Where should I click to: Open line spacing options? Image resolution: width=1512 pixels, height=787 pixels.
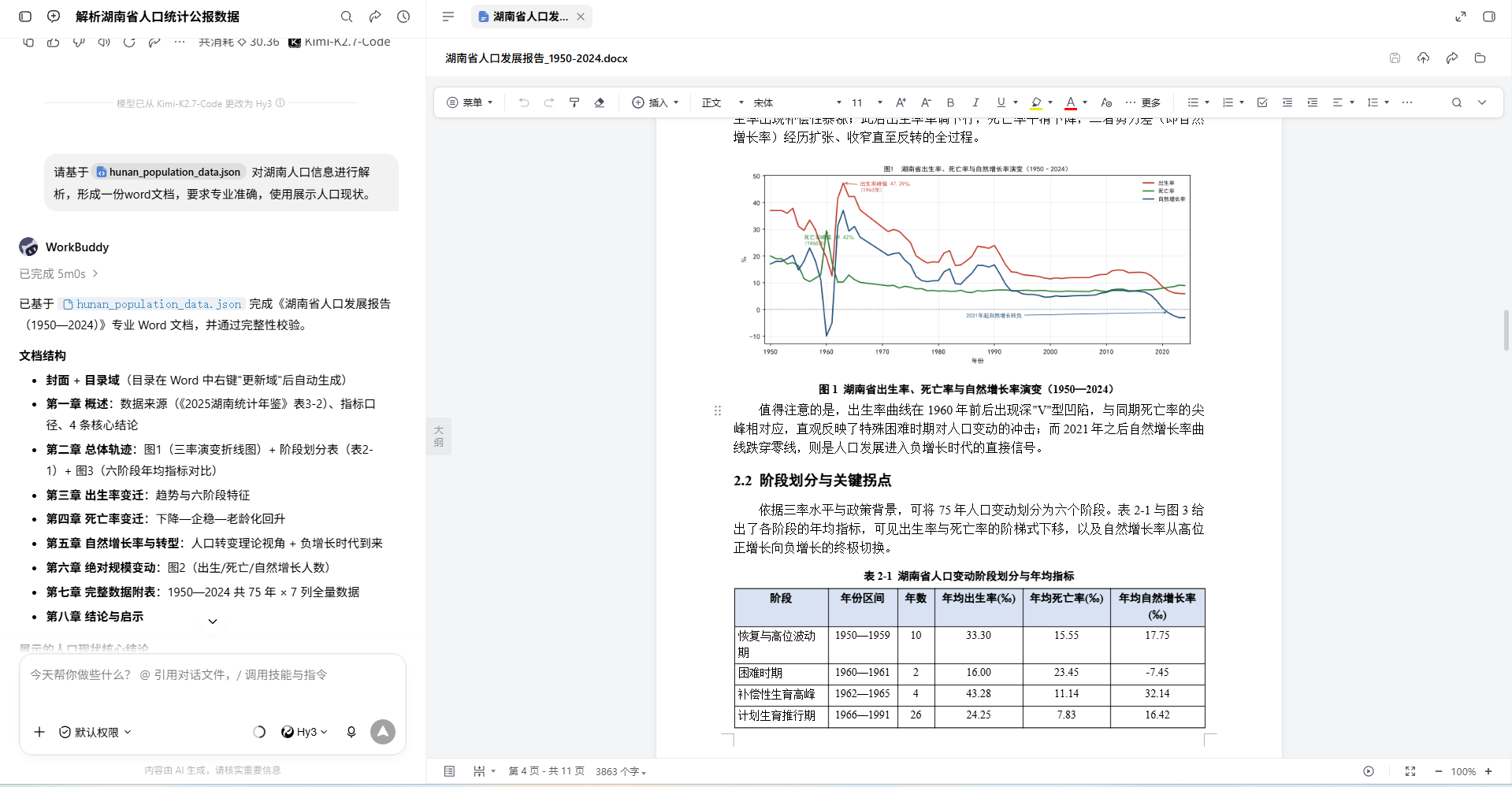click(1377, 102)
